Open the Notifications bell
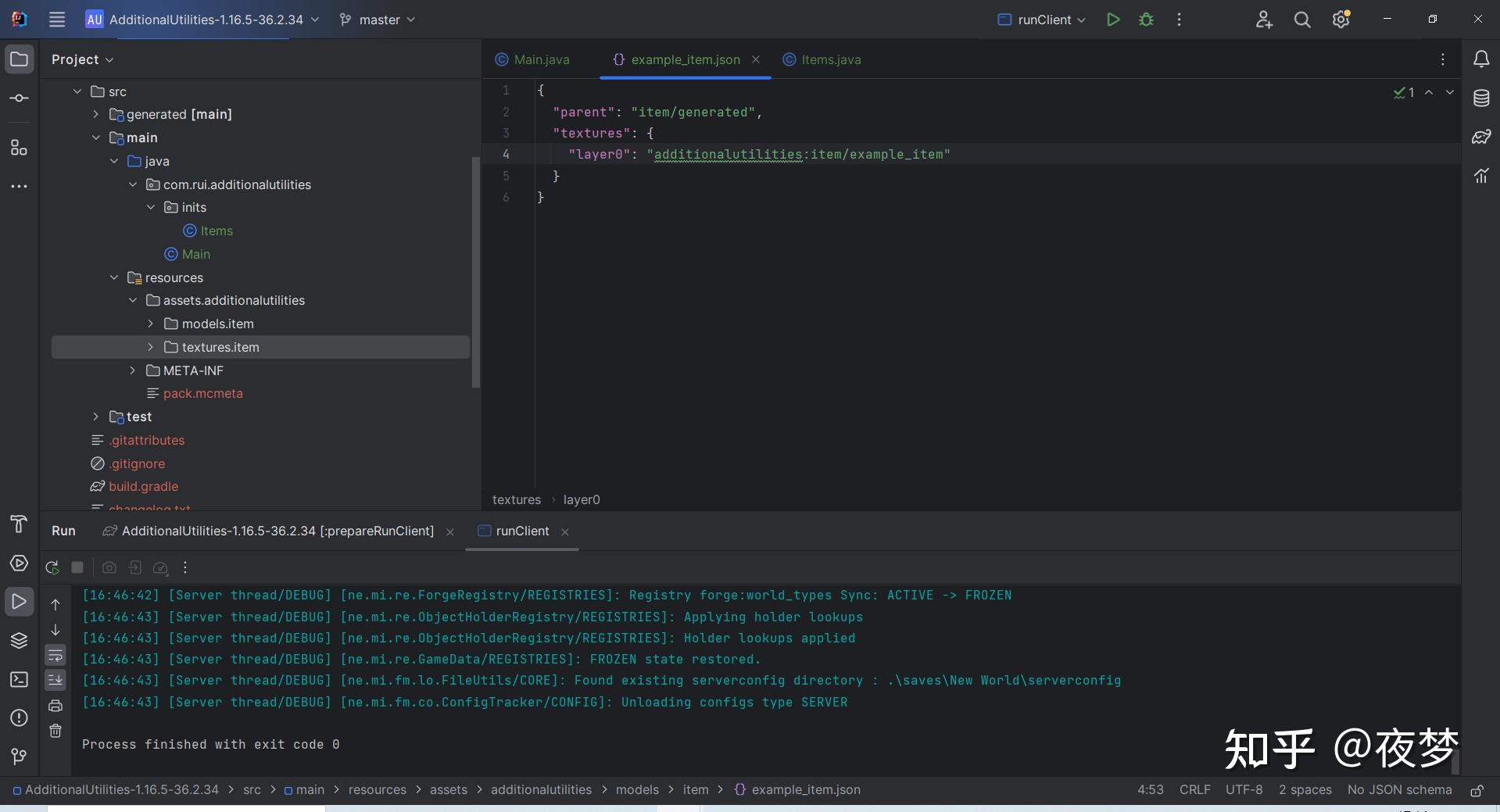This screenshot has width=1500, height=812. pyautogui.click(x=1481, y=59)
